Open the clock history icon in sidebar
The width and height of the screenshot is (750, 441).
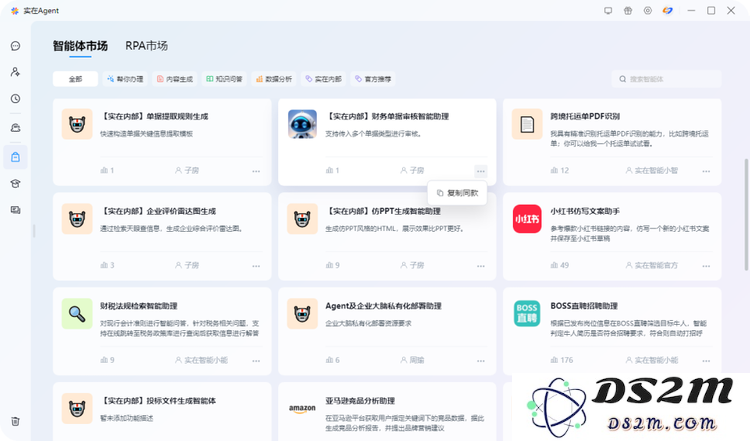click(15, 99)
